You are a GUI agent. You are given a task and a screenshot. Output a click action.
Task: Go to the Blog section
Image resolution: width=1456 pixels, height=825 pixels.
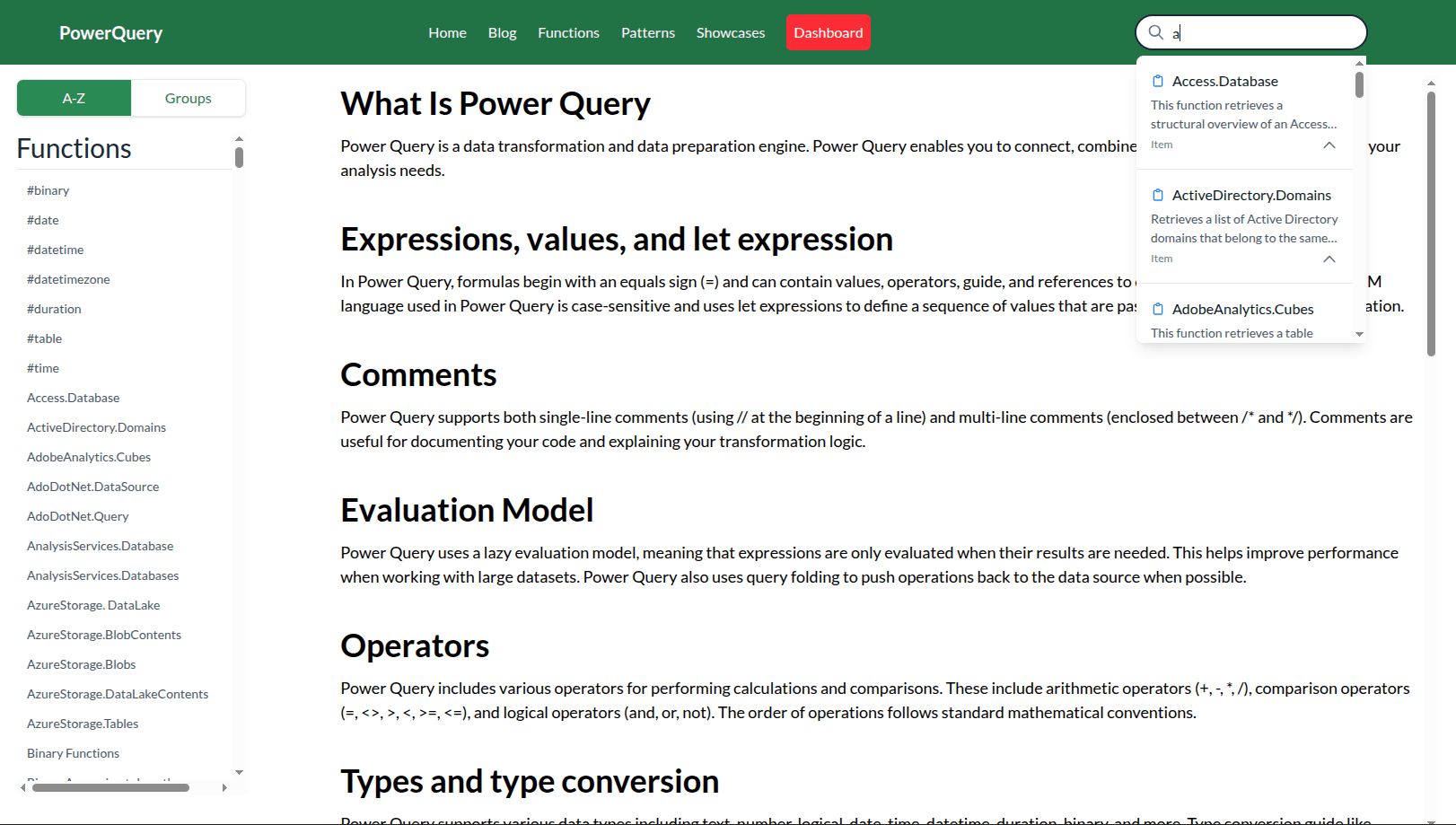(502, 32)
